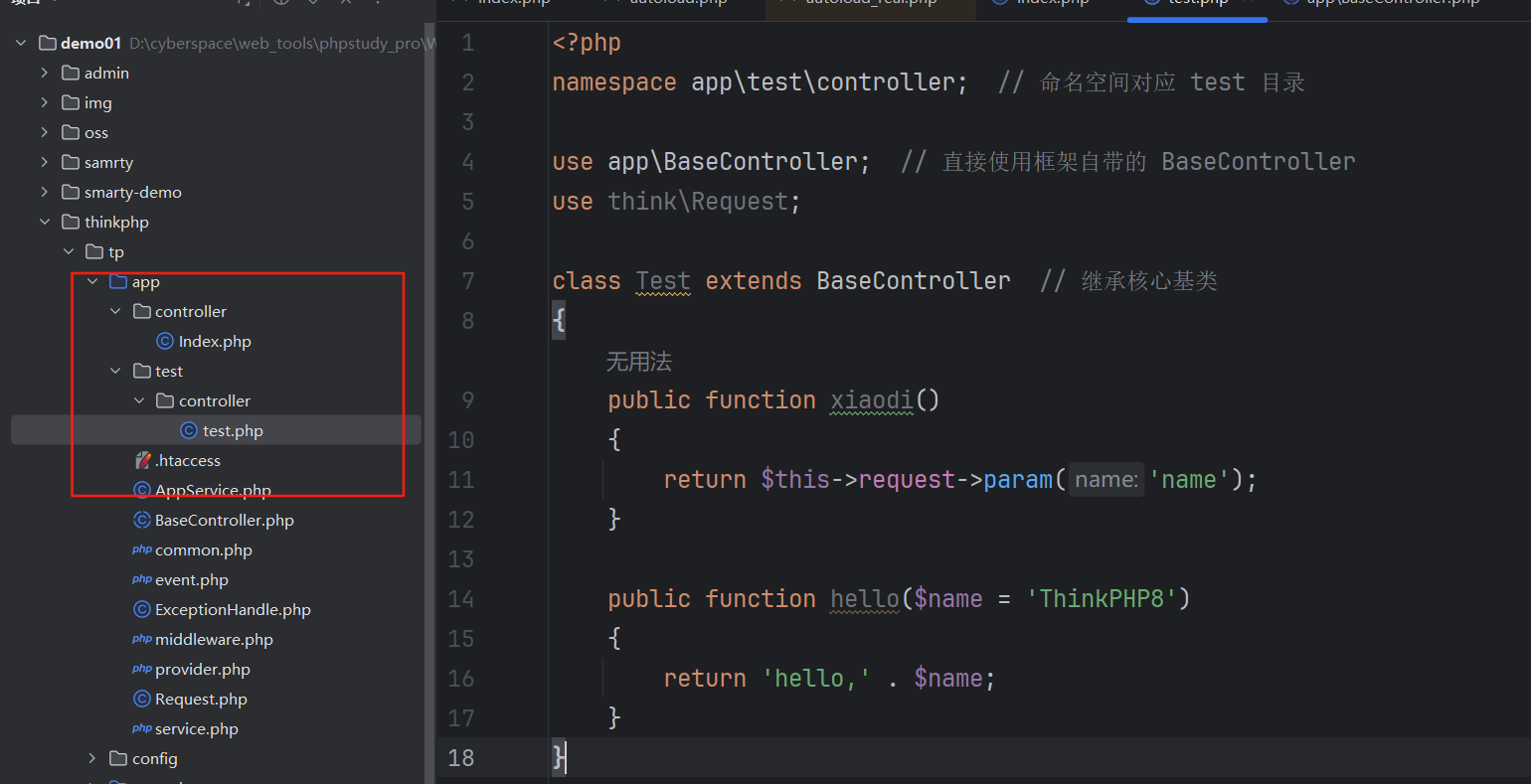Click BaseController after extends on line 7

click(914, 280)
